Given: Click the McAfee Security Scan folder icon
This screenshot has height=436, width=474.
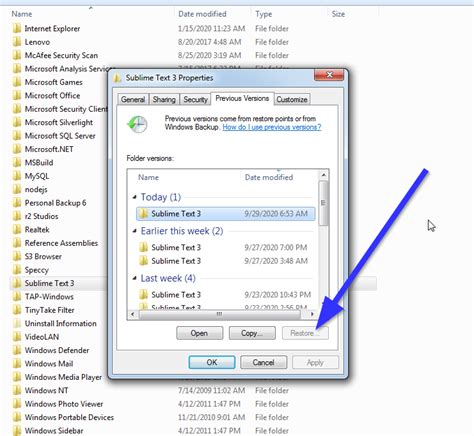Looking at the screenshot, I should pos(17,55).
